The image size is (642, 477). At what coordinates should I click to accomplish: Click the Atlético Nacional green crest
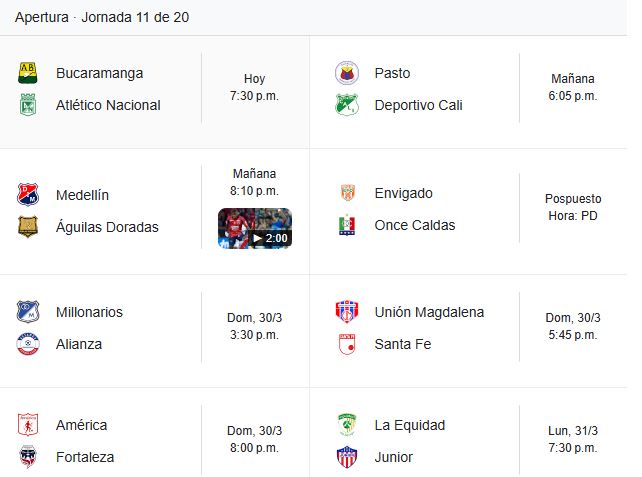(28, 105)
